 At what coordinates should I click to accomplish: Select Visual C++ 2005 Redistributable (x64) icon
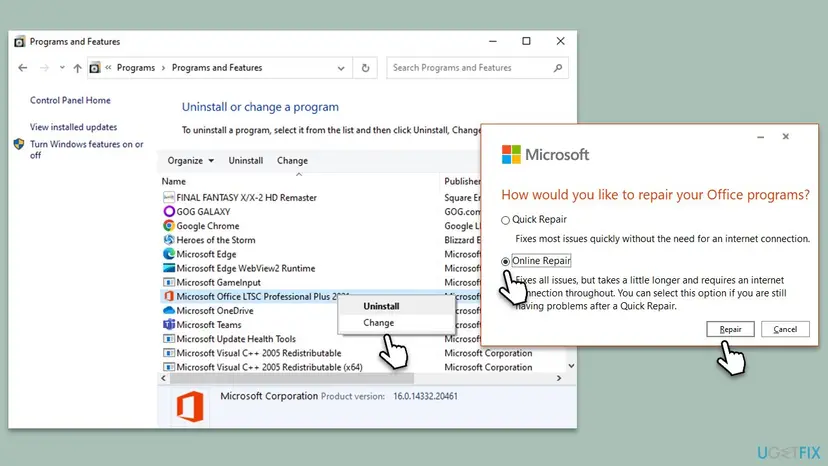pos(168,367)
